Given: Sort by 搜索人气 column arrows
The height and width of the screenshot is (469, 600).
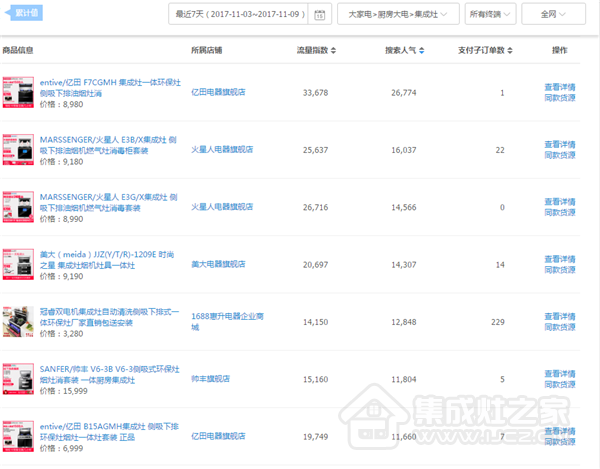Looking at the screenshot, I should tap(421, 50).
